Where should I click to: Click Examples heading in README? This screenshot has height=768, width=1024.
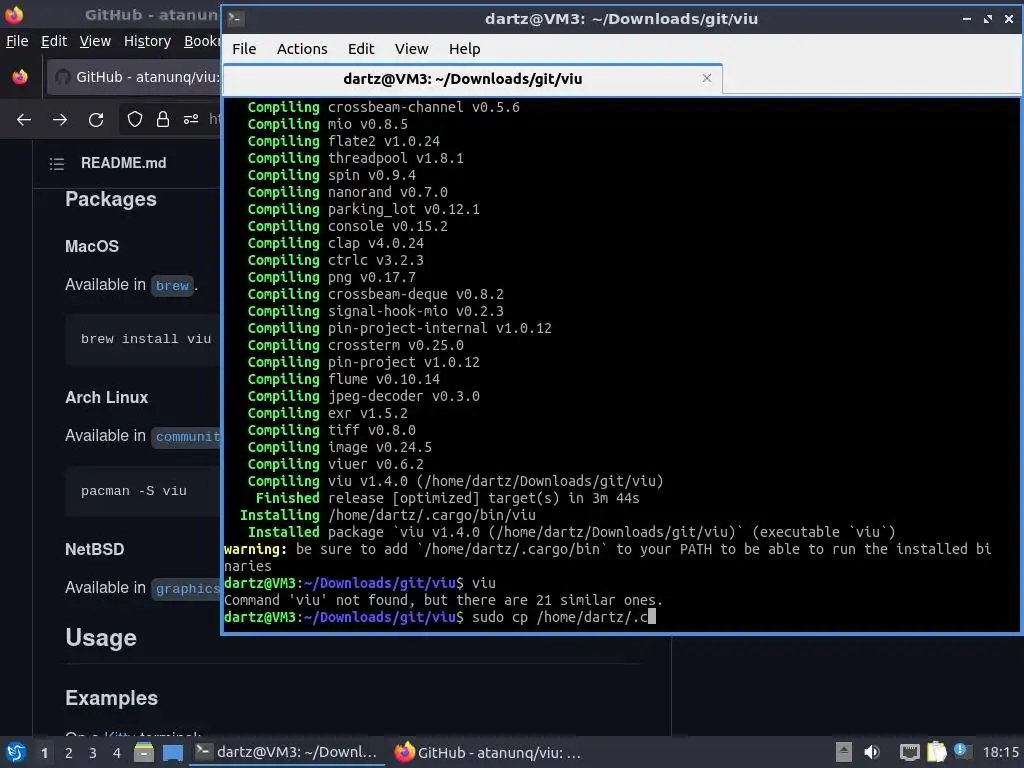(x=112, y=698)
